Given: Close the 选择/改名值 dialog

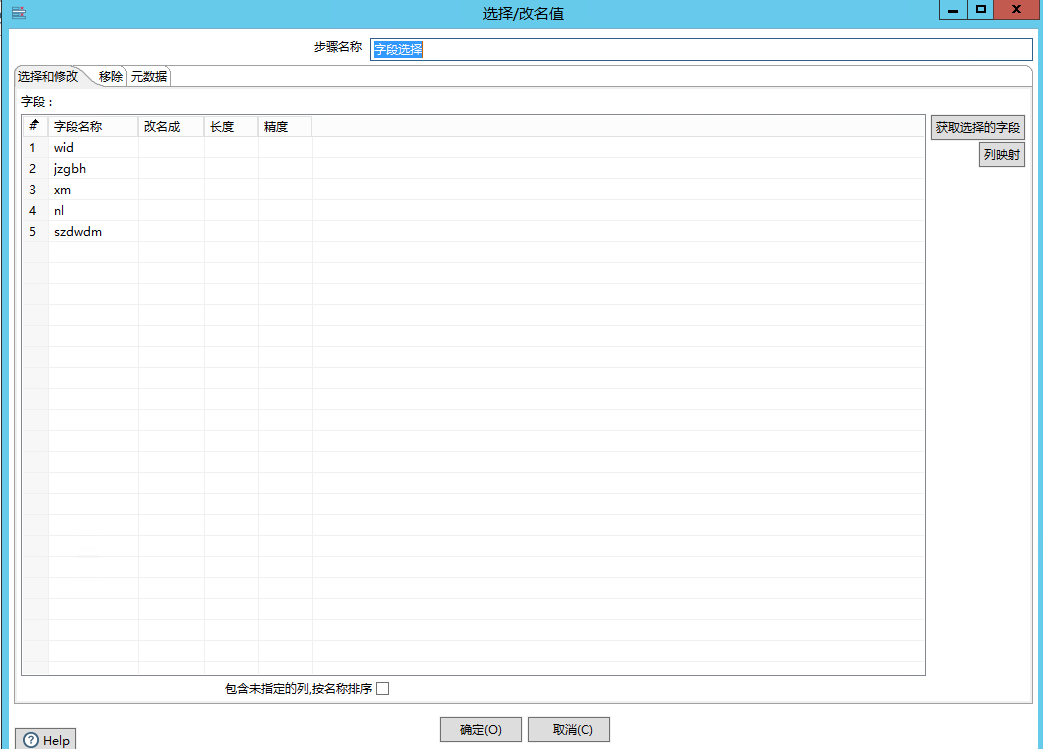Looking at the screenshot, I should 1016,10.
